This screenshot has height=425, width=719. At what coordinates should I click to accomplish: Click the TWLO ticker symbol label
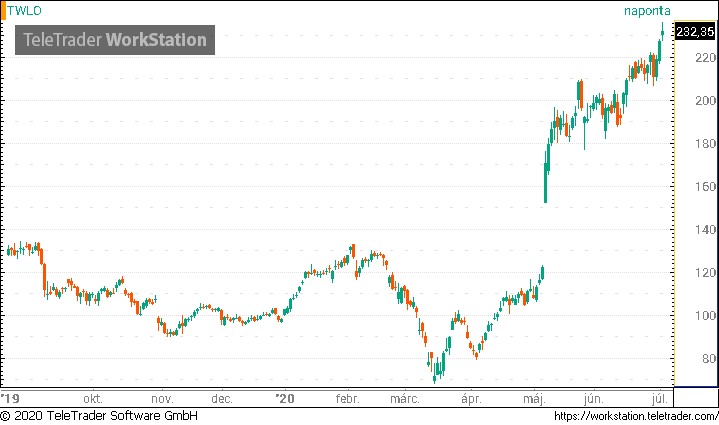pyautogui.click(x=24, y=11)
